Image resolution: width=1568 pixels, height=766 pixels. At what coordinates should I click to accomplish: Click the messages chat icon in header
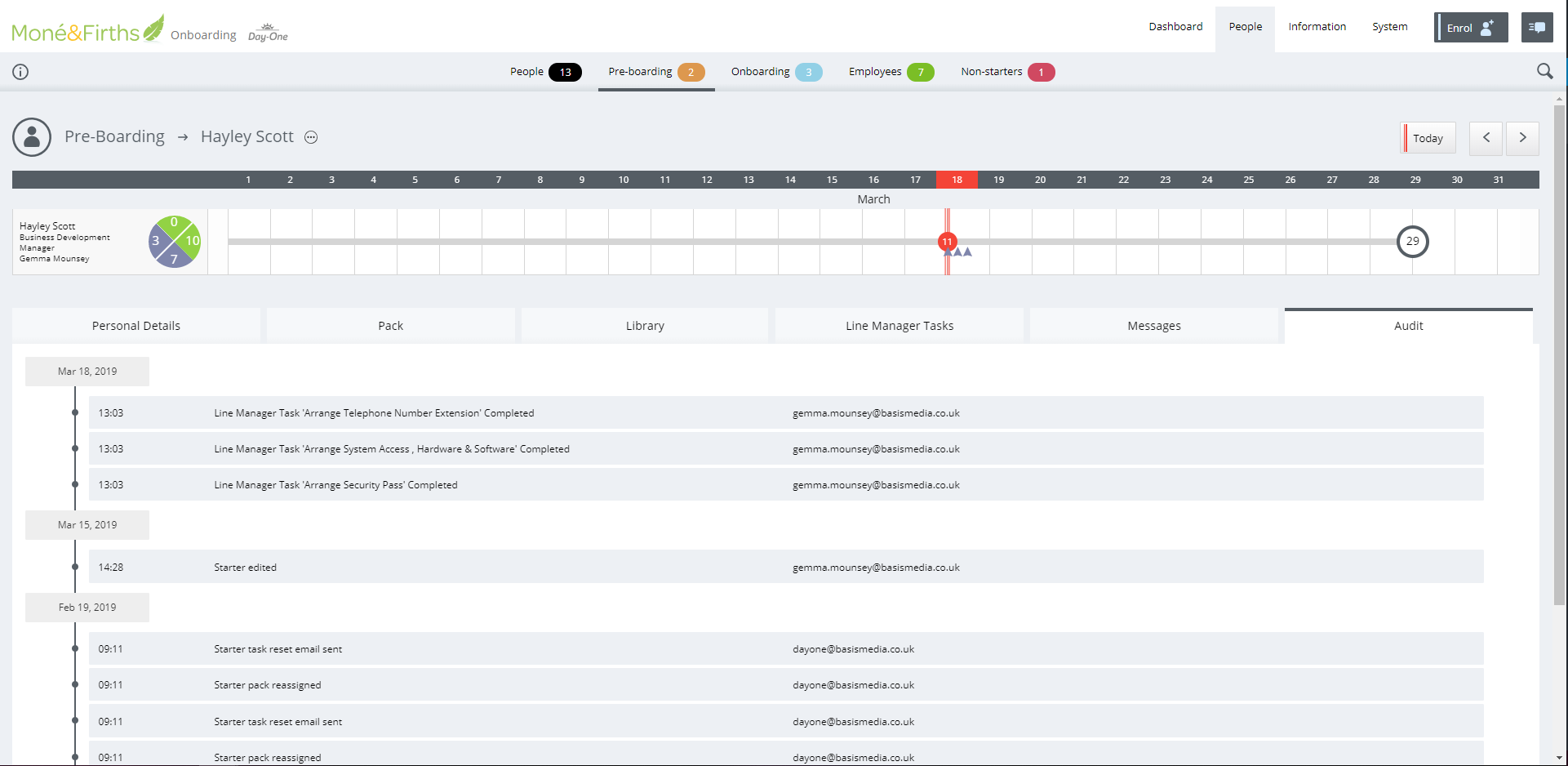1537,27
